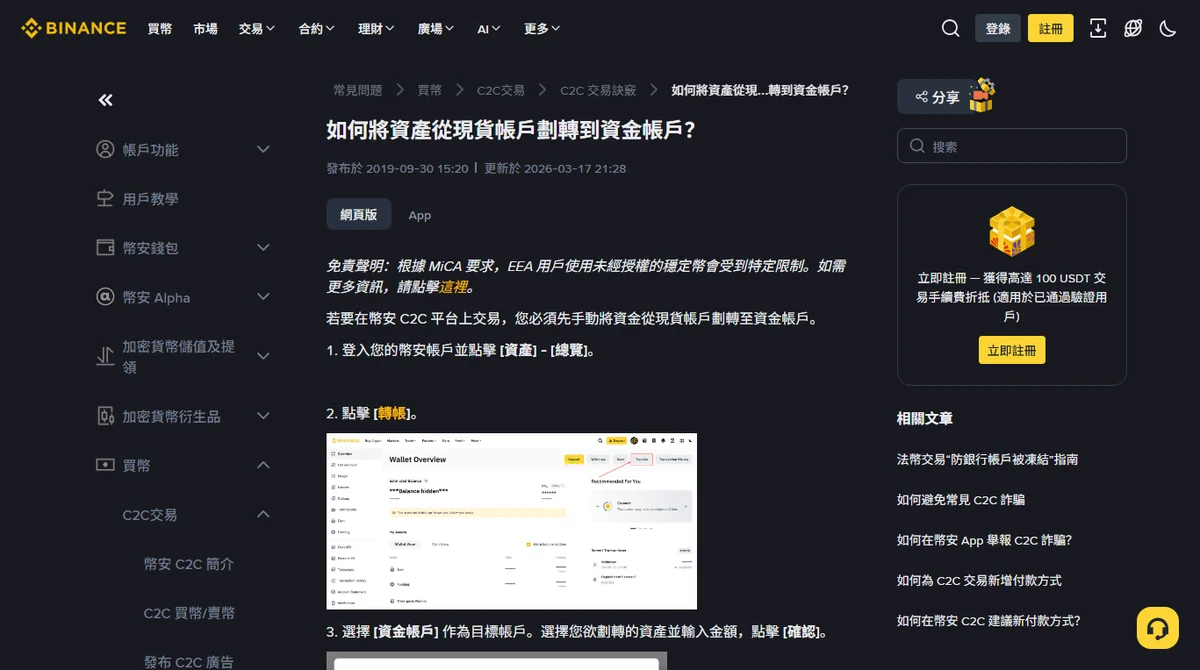Open 如何為 C2C 交易新增付款方式 article
Screen dimensions: 1200x670
click(979, 580)
